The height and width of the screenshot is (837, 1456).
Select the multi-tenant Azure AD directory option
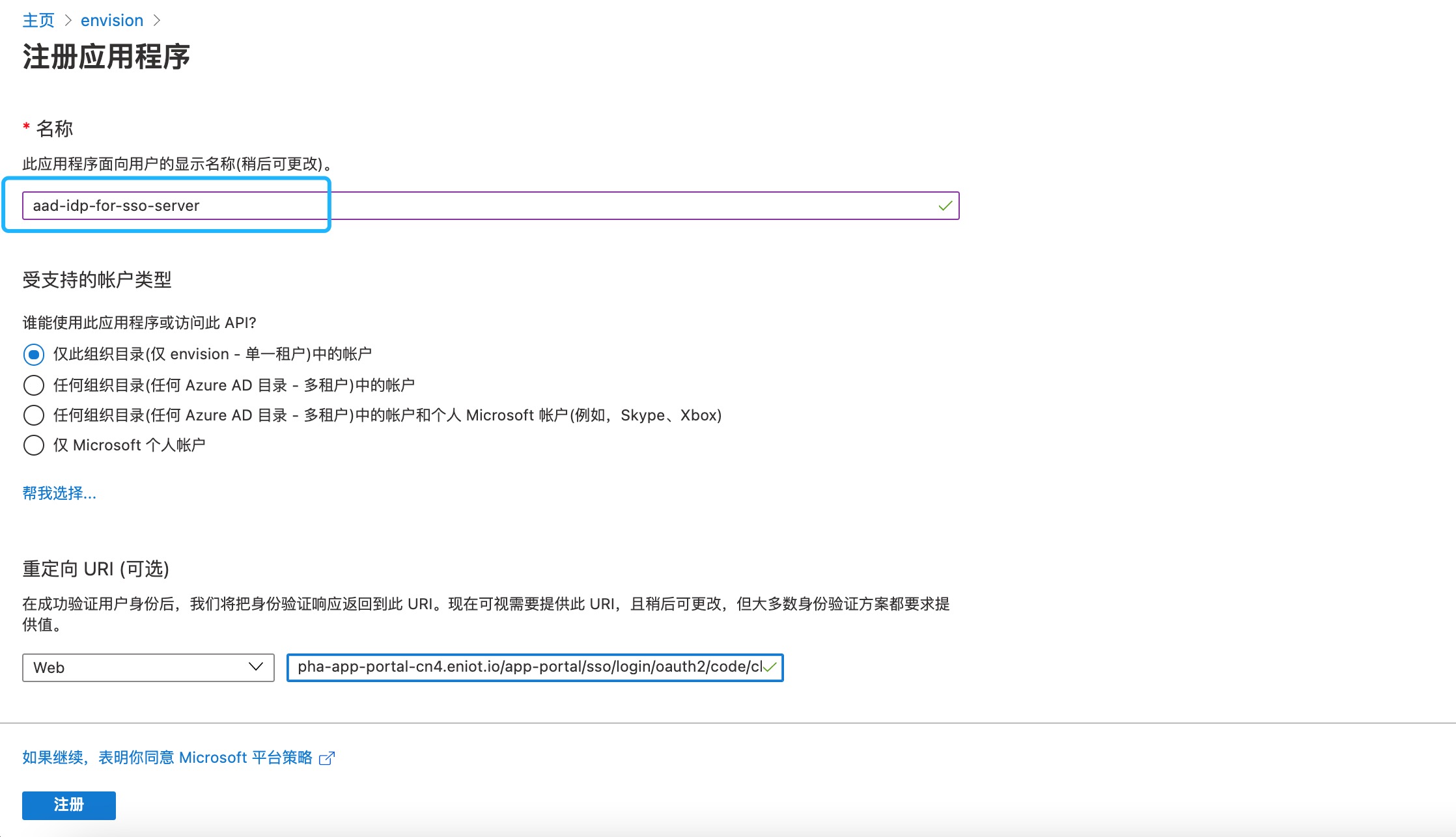tap(34, 385)
